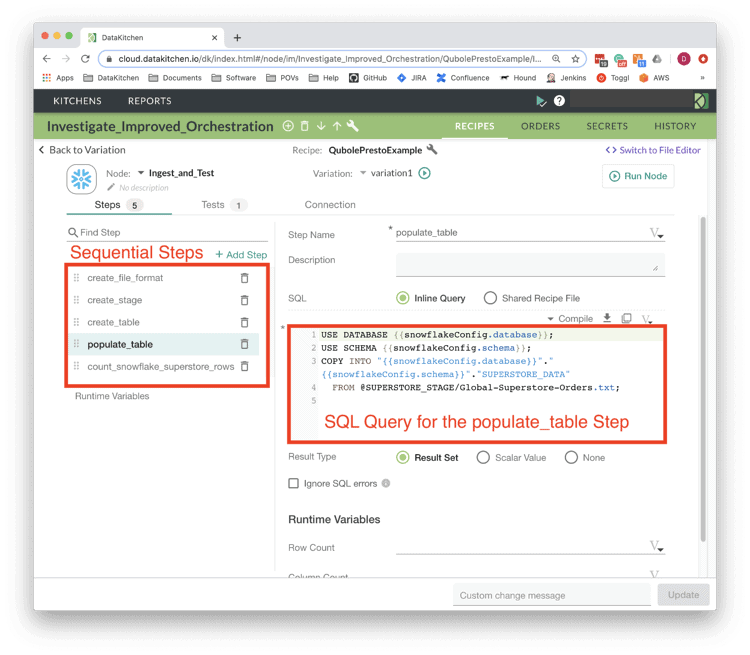Open help via the question mark icon
The height and width of the screenshot is (655, 750).
coord(559,101)
